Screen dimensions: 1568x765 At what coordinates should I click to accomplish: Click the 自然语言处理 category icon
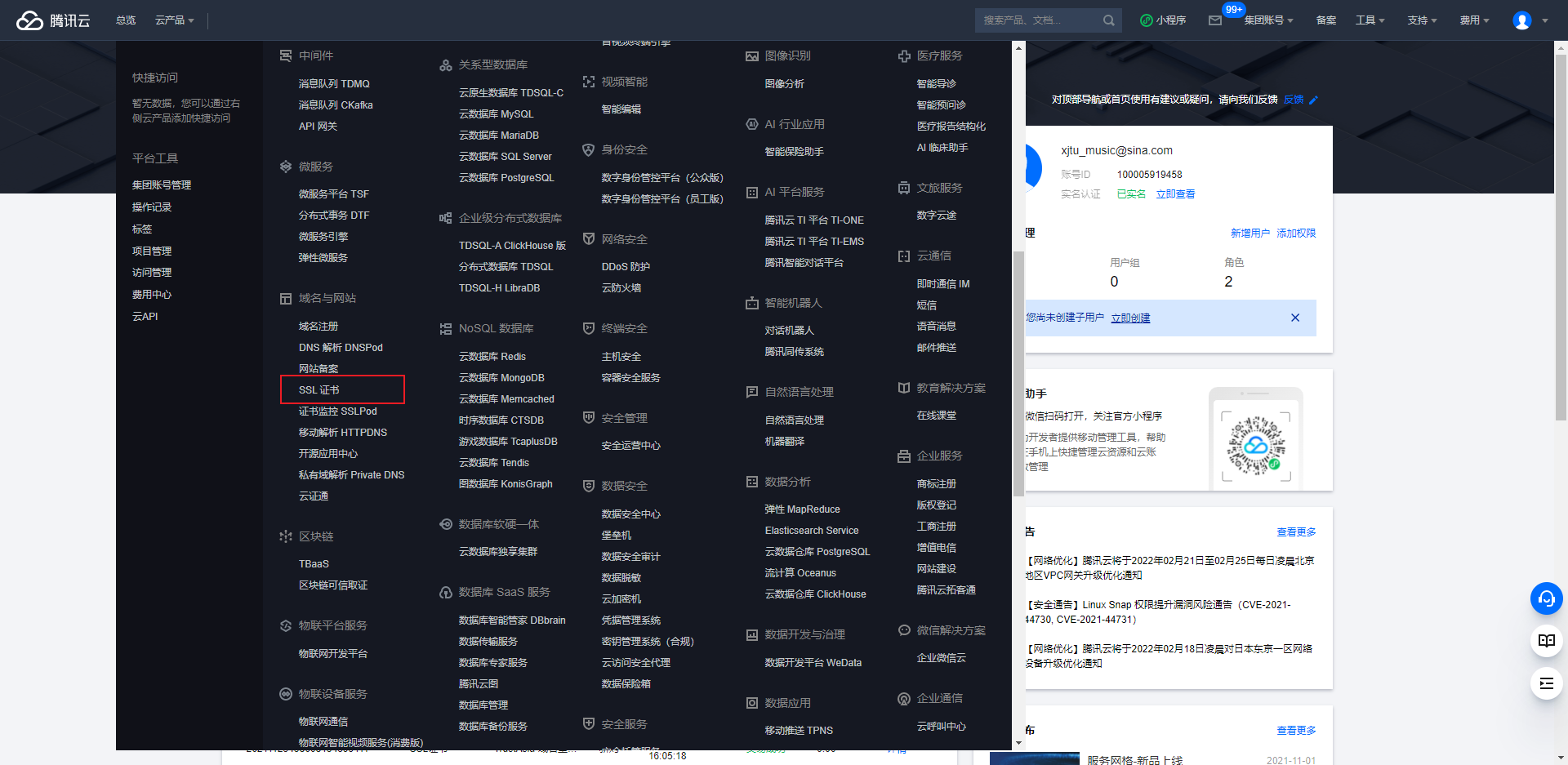tap(752, 392)
